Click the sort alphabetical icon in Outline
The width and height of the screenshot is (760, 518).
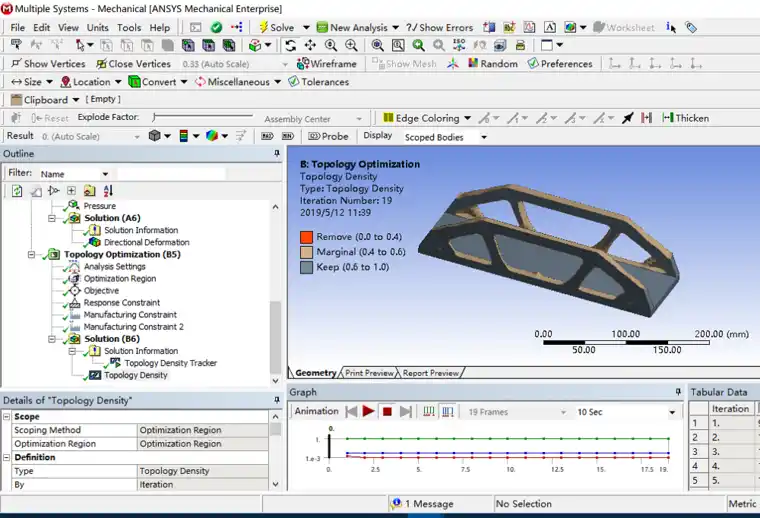point(108,191)
